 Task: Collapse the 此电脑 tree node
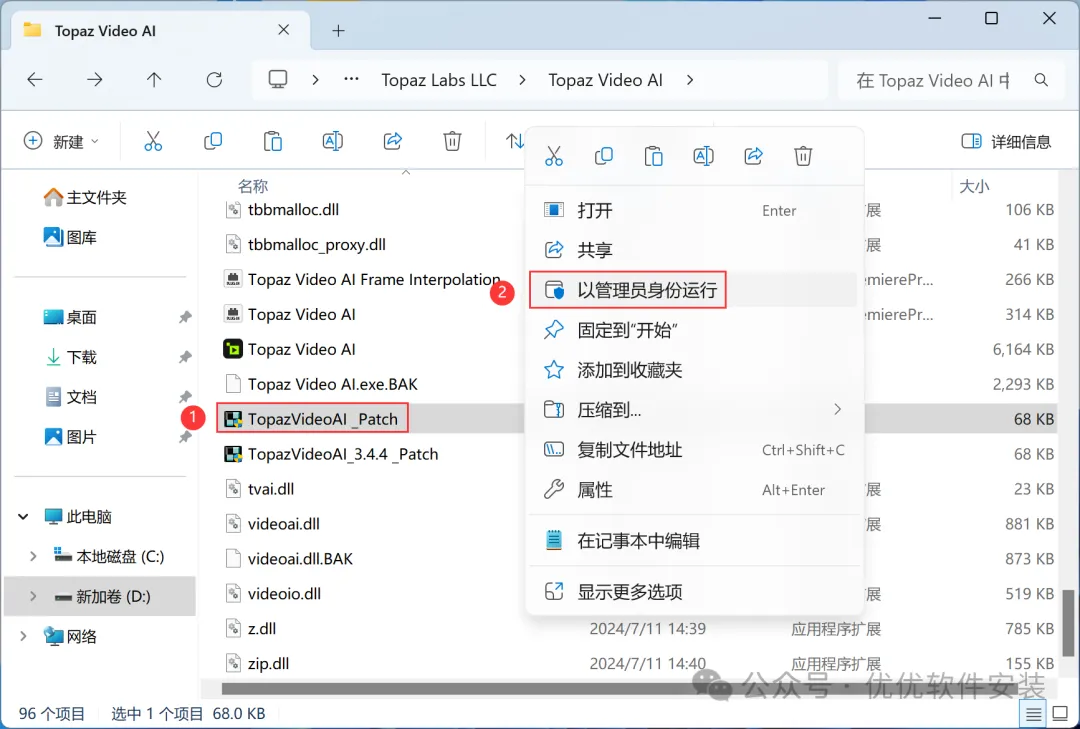click(23, 516)
